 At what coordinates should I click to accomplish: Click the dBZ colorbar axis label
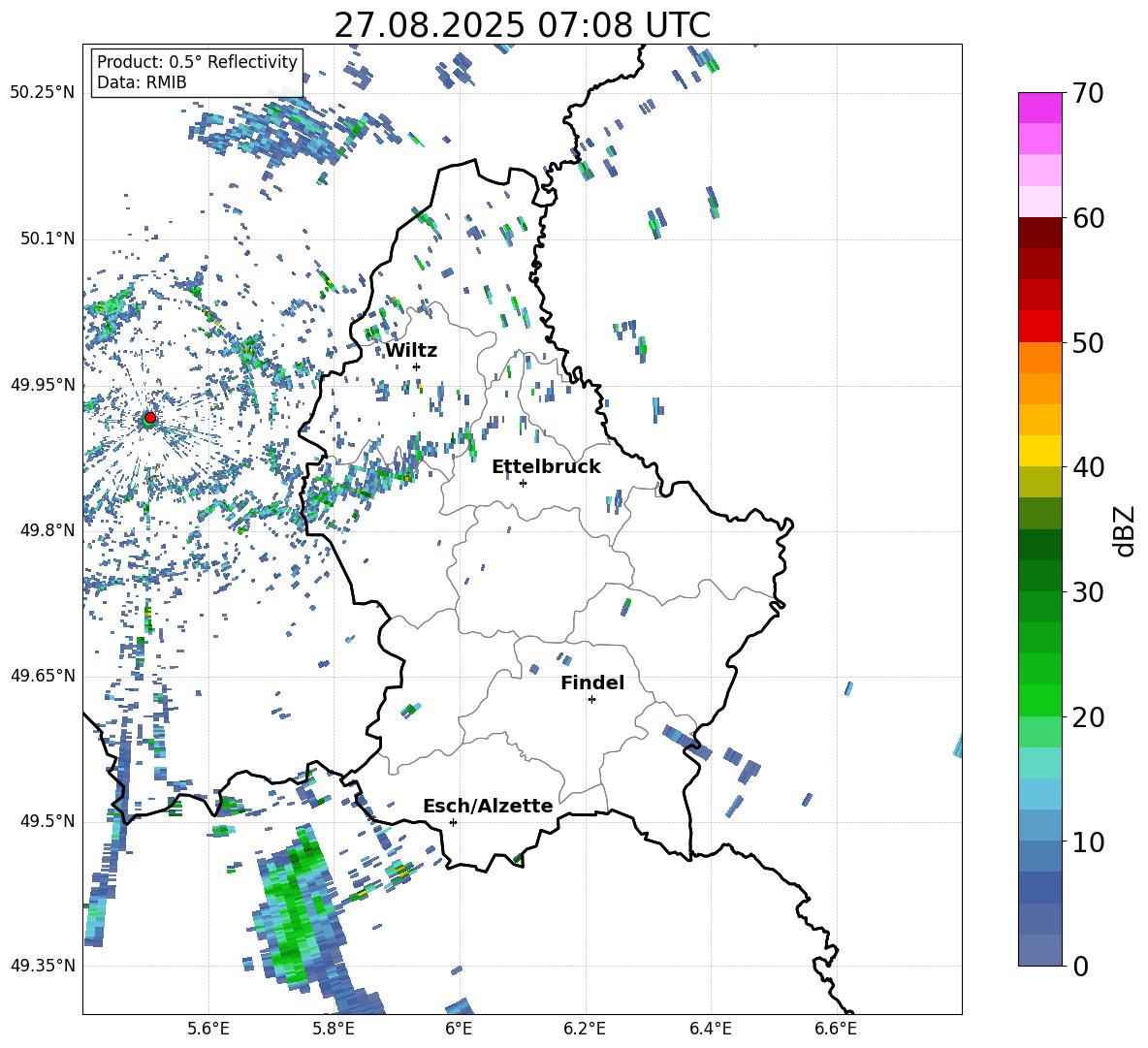1124,531
